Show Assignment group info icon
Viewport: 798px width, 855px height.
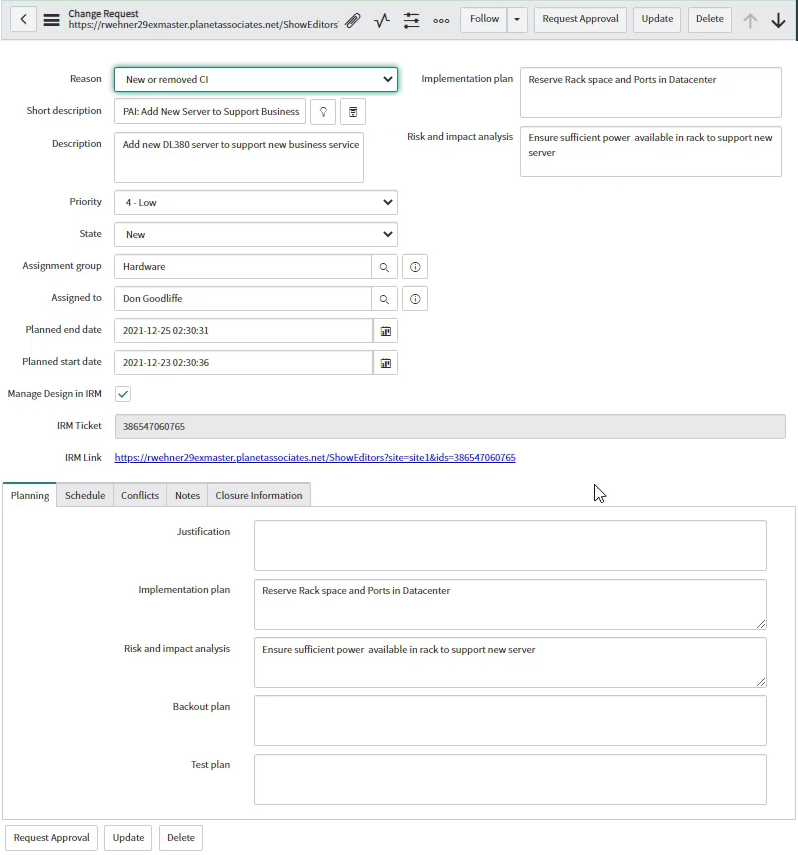click(x=415, y=267)
